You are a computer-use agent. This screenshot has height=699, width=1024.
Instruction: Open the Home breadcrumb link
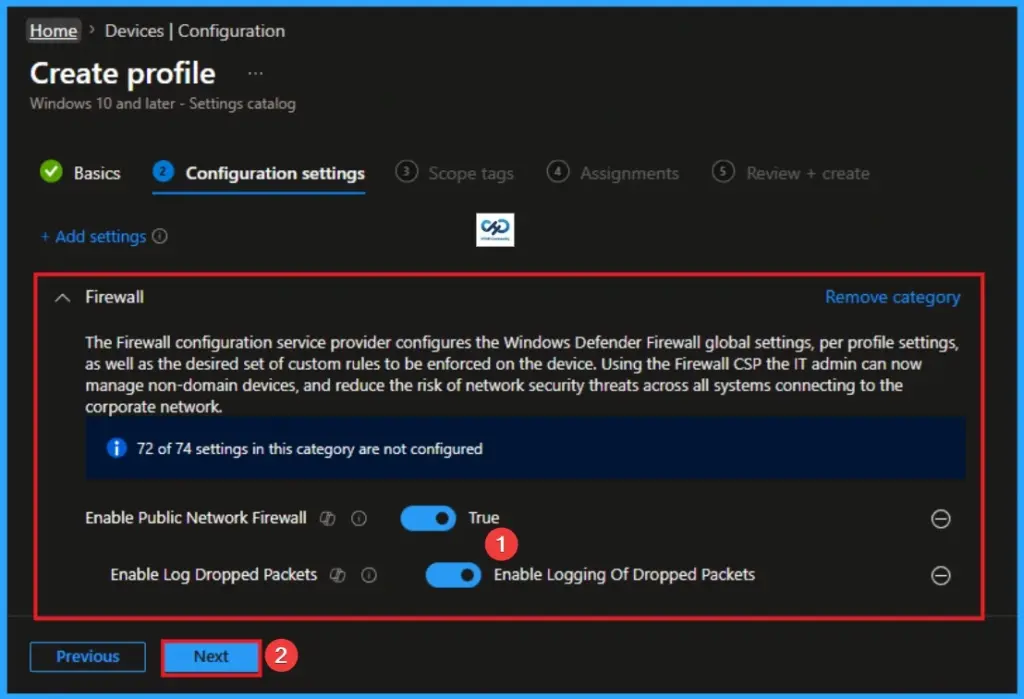(x=53, y=30)
